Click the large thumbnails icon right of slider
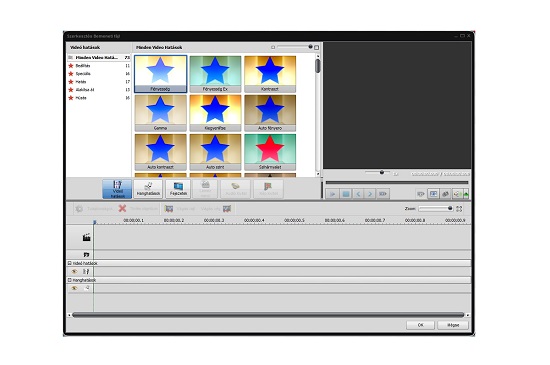Image resolution: width=550 pixels, height=365 pixels. tap(317, 47)
